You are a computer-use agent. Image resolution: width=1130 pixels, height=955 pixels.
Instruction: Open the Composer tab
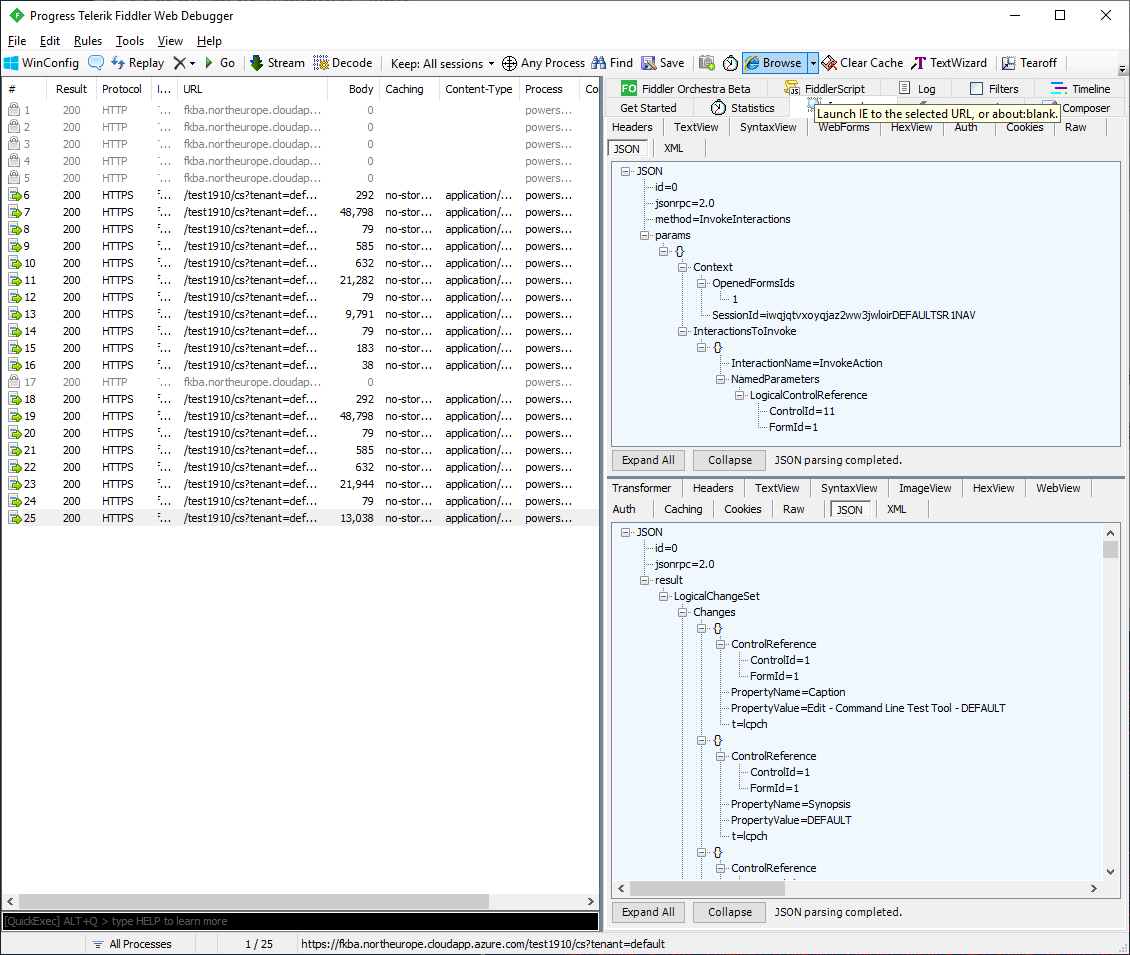pyautogui.click(x=1085, y=107)
